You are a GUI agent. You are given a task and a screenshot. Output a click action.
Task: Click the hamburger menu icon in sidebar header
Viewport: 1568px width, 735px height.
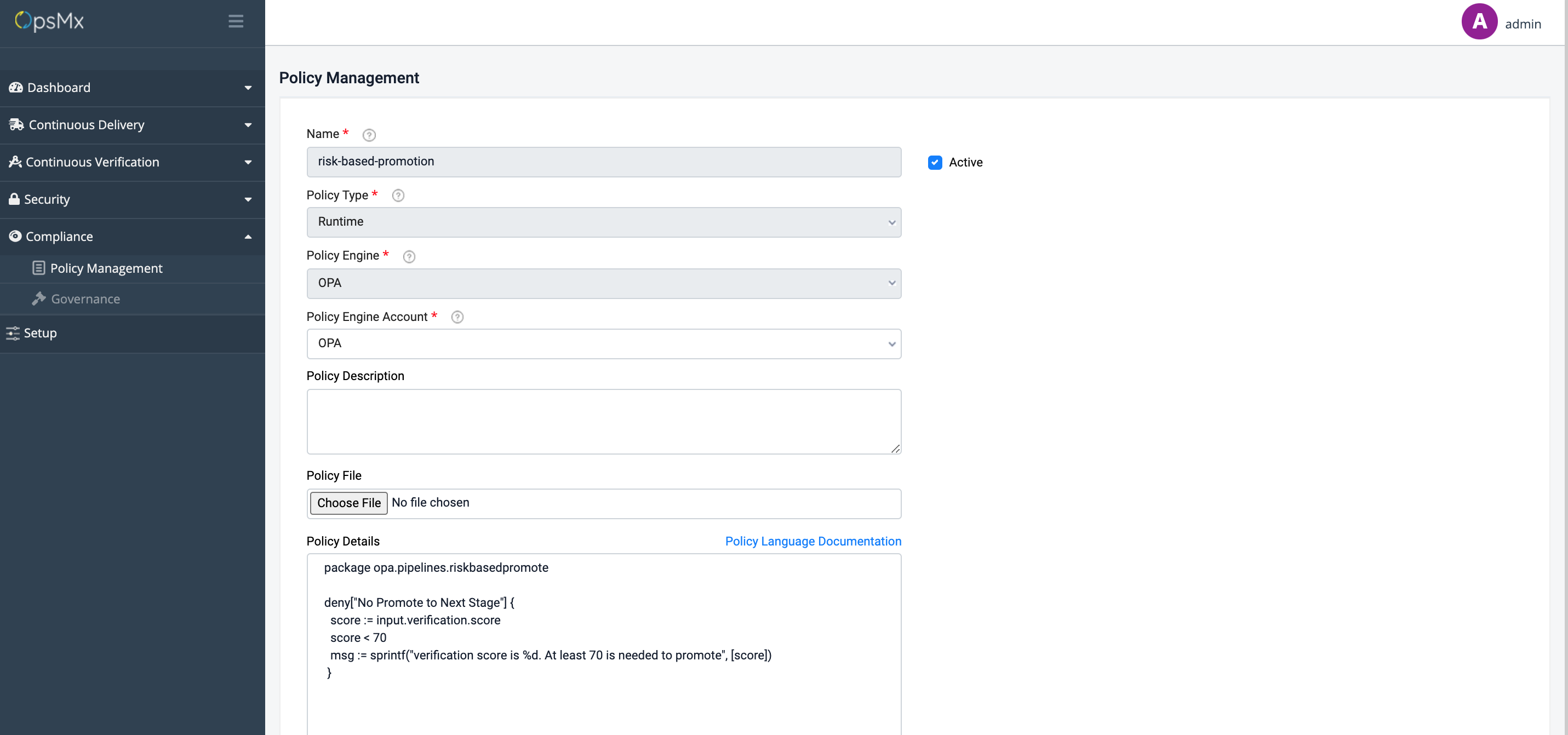tap(236, 21)
